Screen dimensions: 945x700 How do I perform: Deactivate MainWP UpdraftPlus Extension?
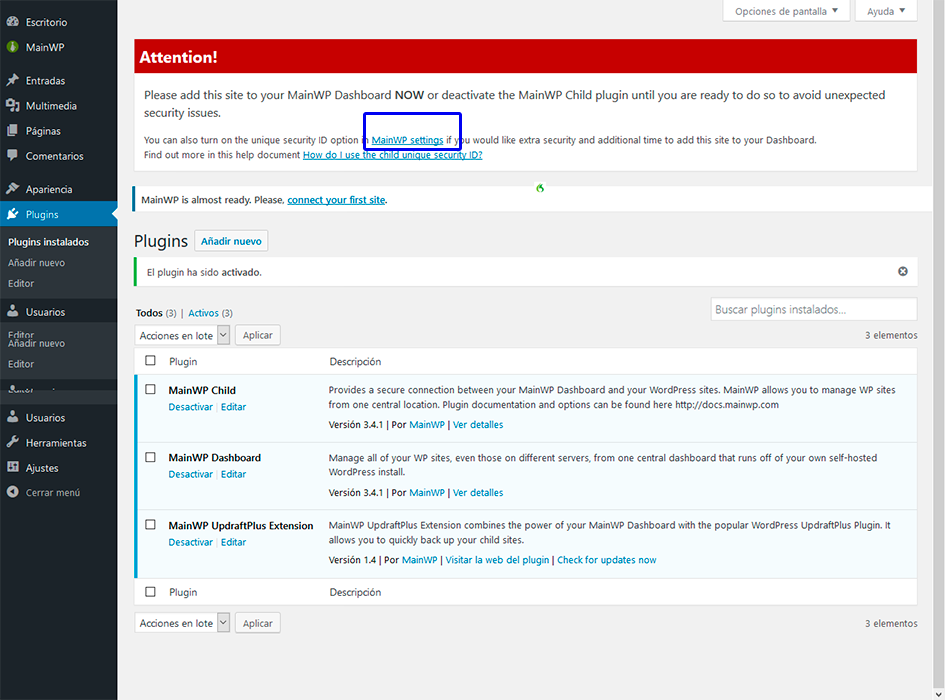[190, 542]
